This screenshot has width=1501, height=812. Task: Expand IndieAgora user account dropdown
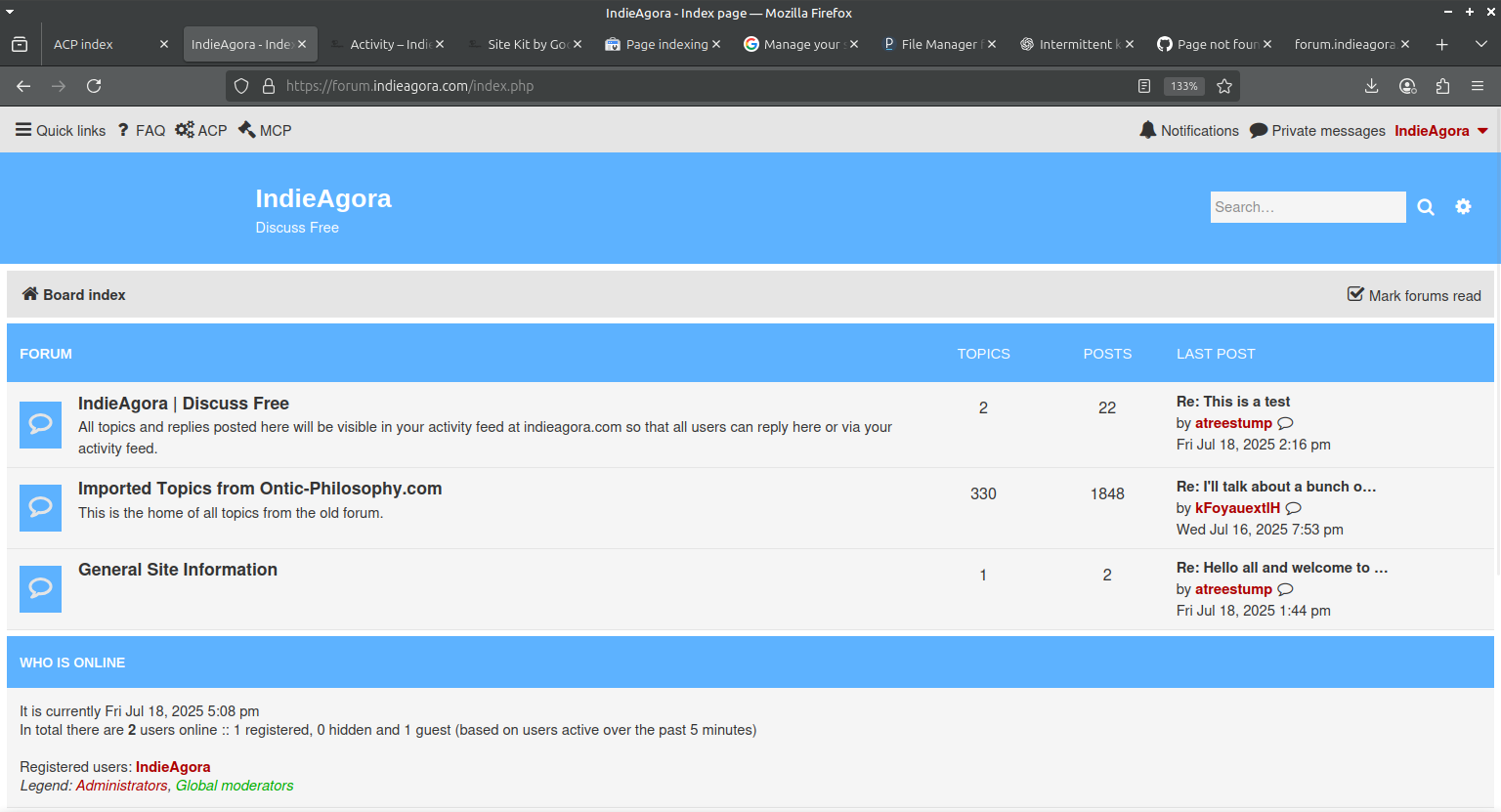tap(1441, 130)
